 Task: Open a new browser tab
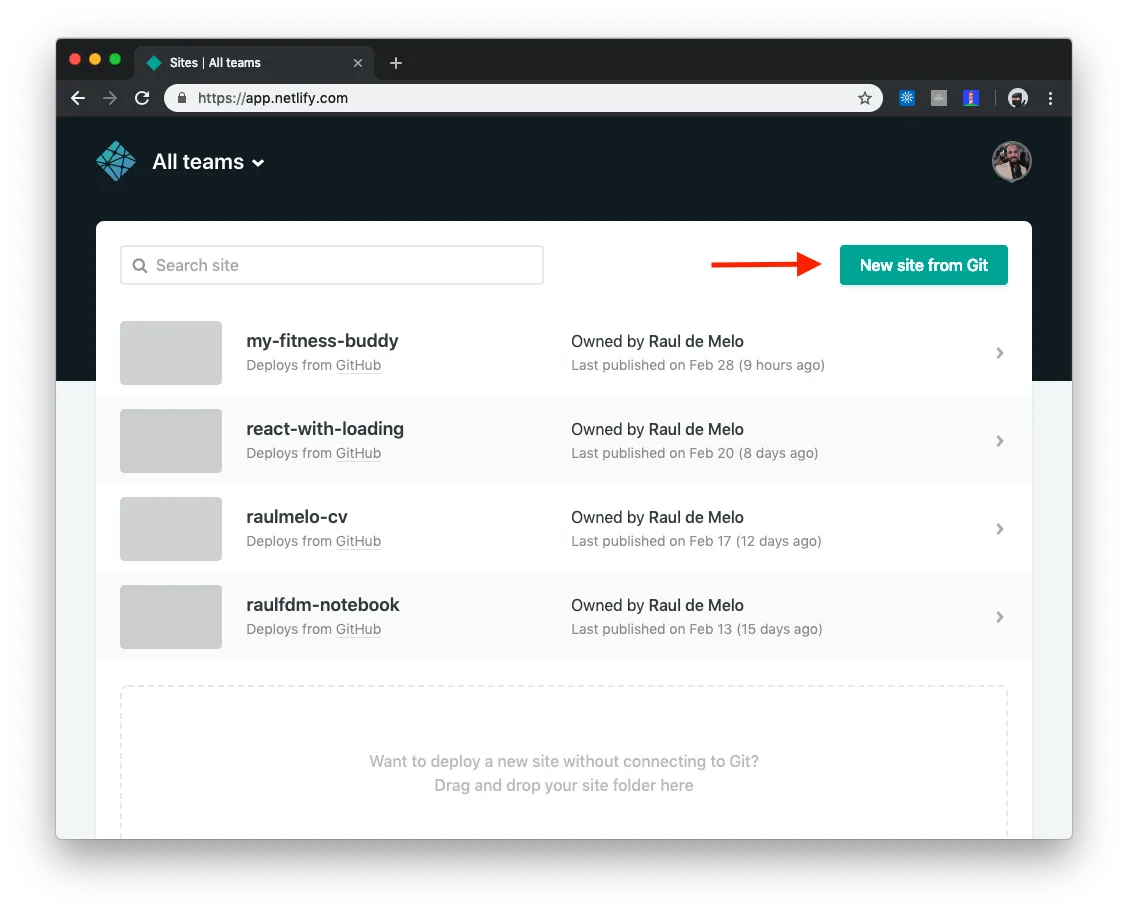[396, 63]
